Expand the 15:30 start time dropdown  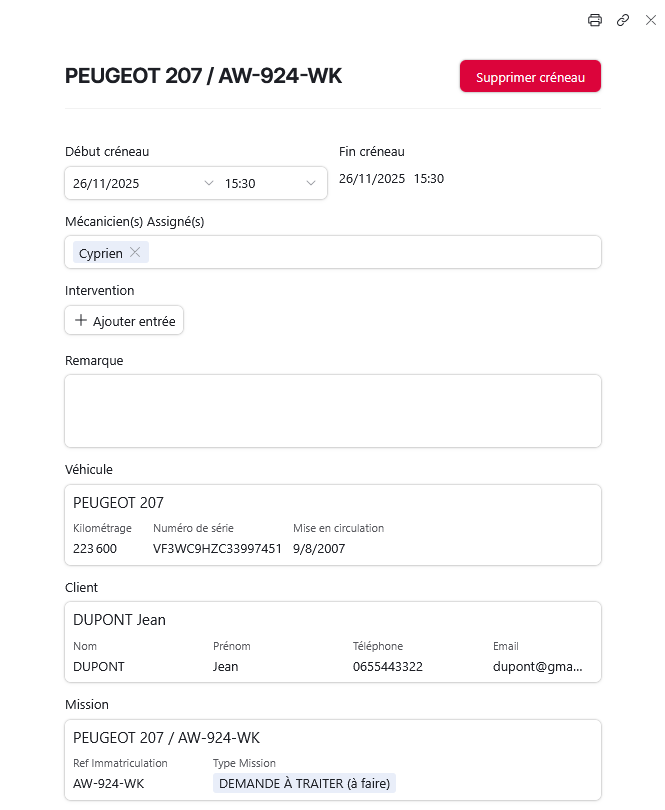[311, 183]
